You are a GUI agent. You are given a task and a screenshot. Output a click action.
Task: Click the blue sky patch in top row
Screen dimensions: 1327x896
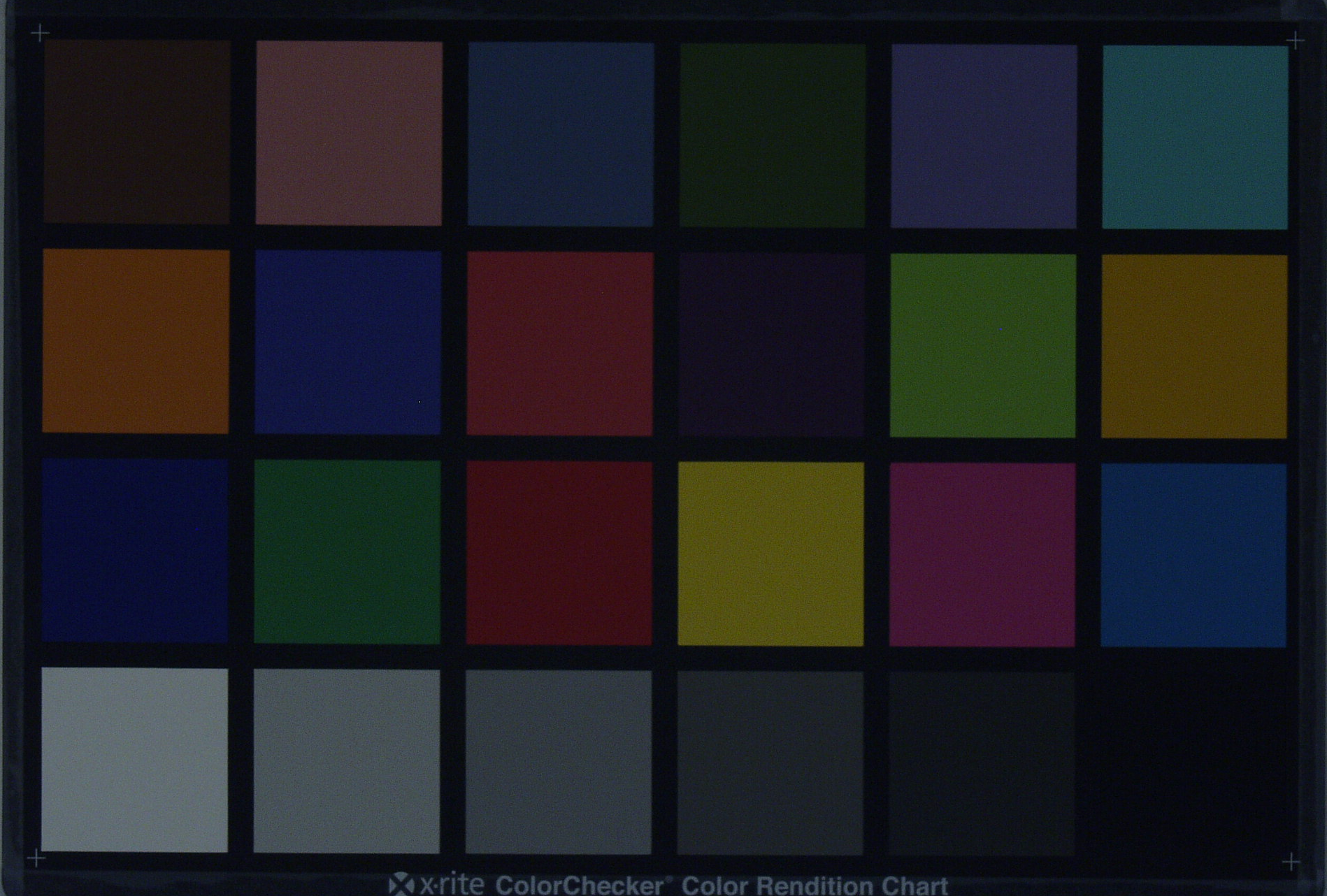tap(561, 134)
